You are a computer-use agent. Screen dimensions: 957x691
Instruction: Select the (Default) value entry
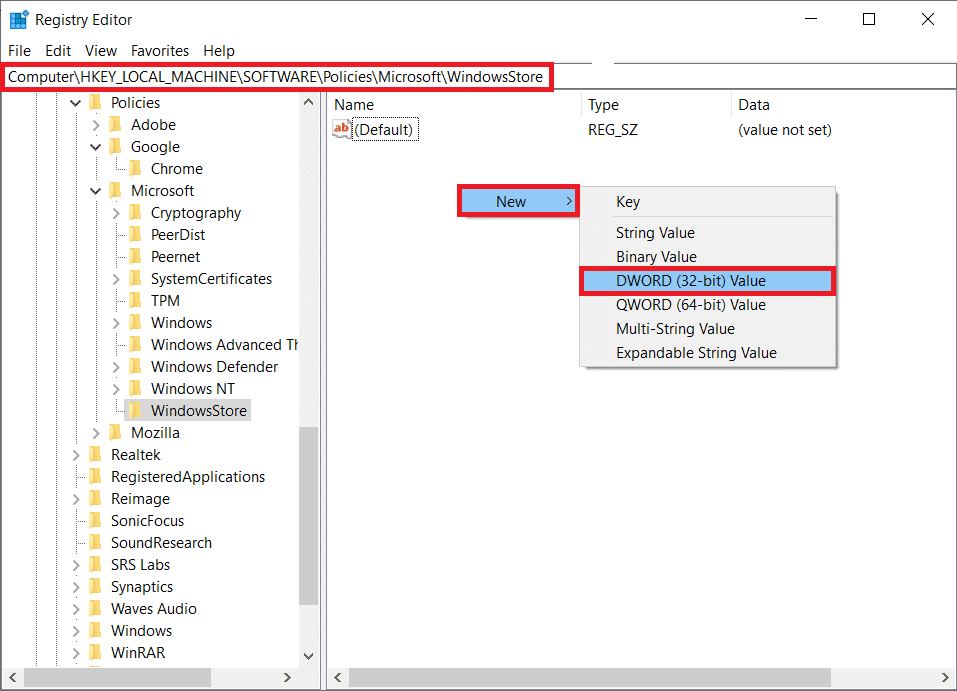pos(385,129)
